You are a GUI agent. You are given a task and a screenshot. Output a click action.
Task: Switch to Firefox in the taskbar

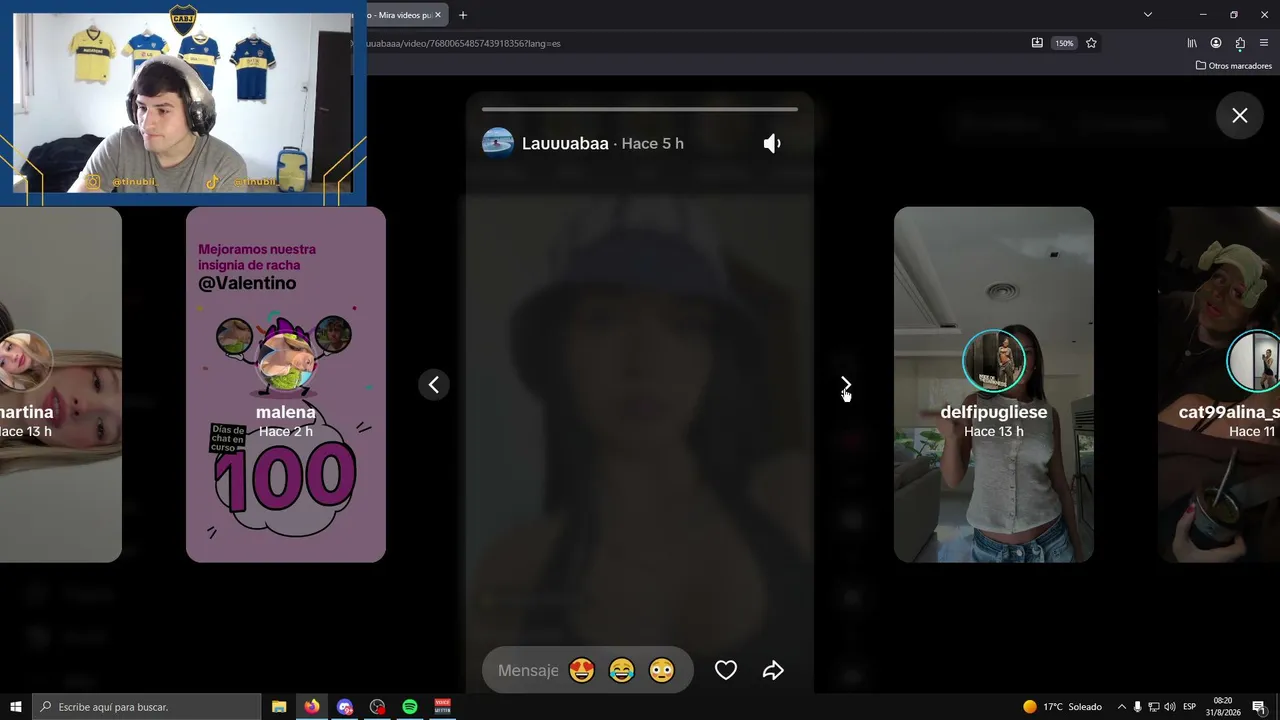pyautogui.click(x=312, y=707)
